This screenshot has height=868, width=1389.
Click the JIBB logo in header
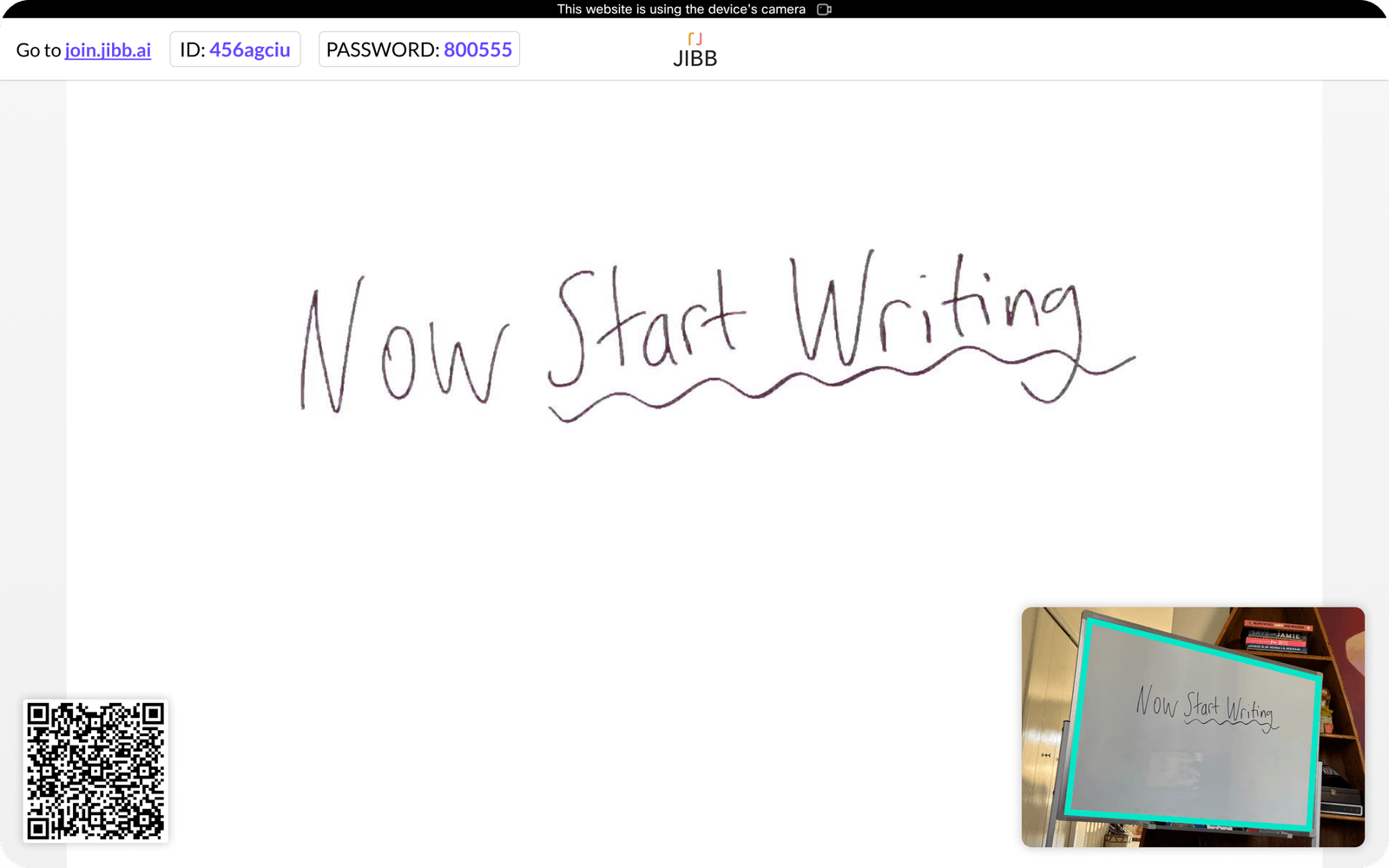pyautogui.click(x=694, y=58)
